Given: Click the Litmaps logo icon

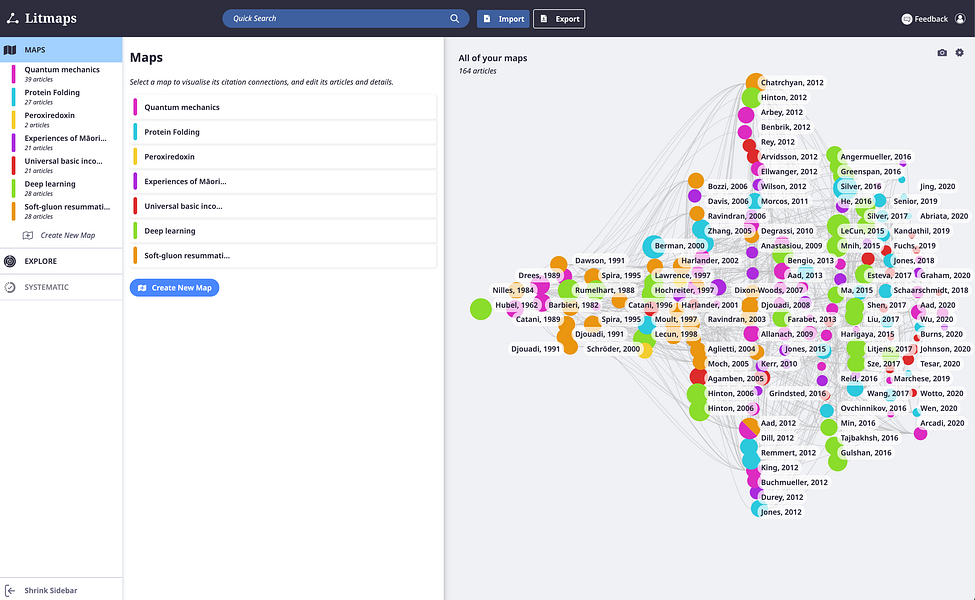Looking at the screenshot, I should pos(10,17).
